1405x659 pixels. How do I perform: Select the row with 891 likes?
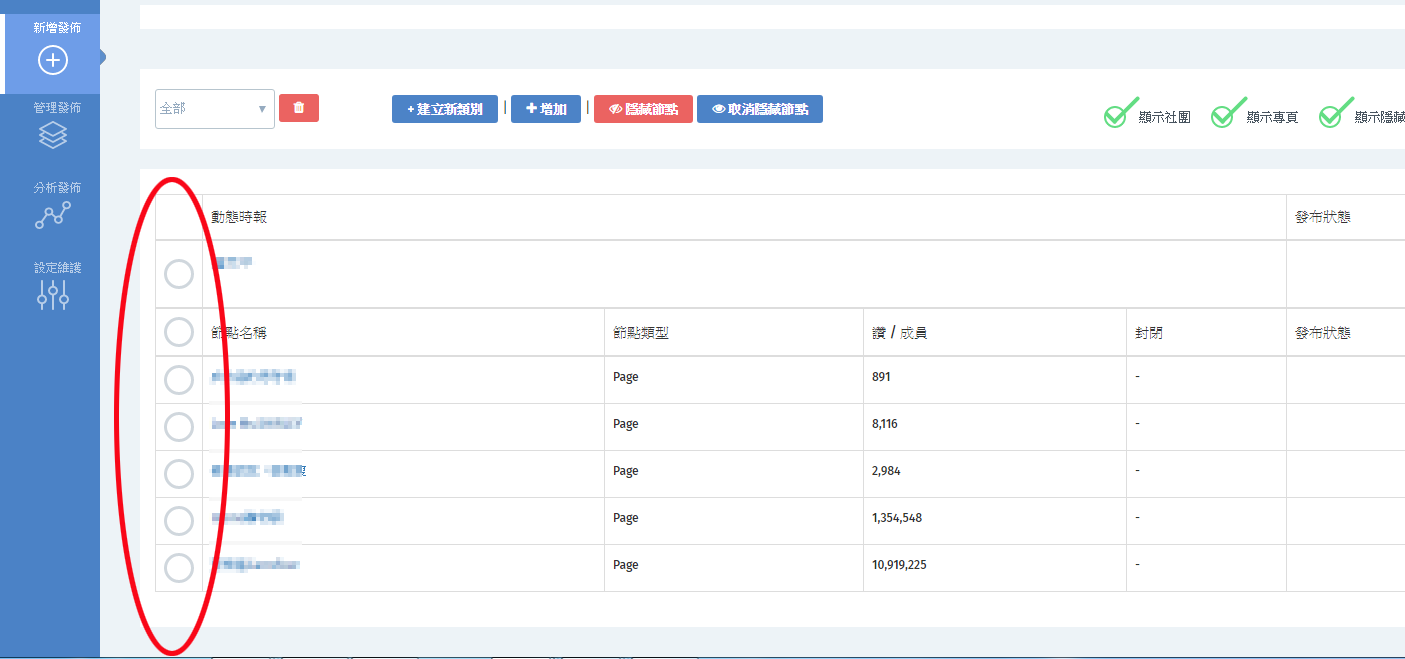pyautogui.click(x=179, y=380)
